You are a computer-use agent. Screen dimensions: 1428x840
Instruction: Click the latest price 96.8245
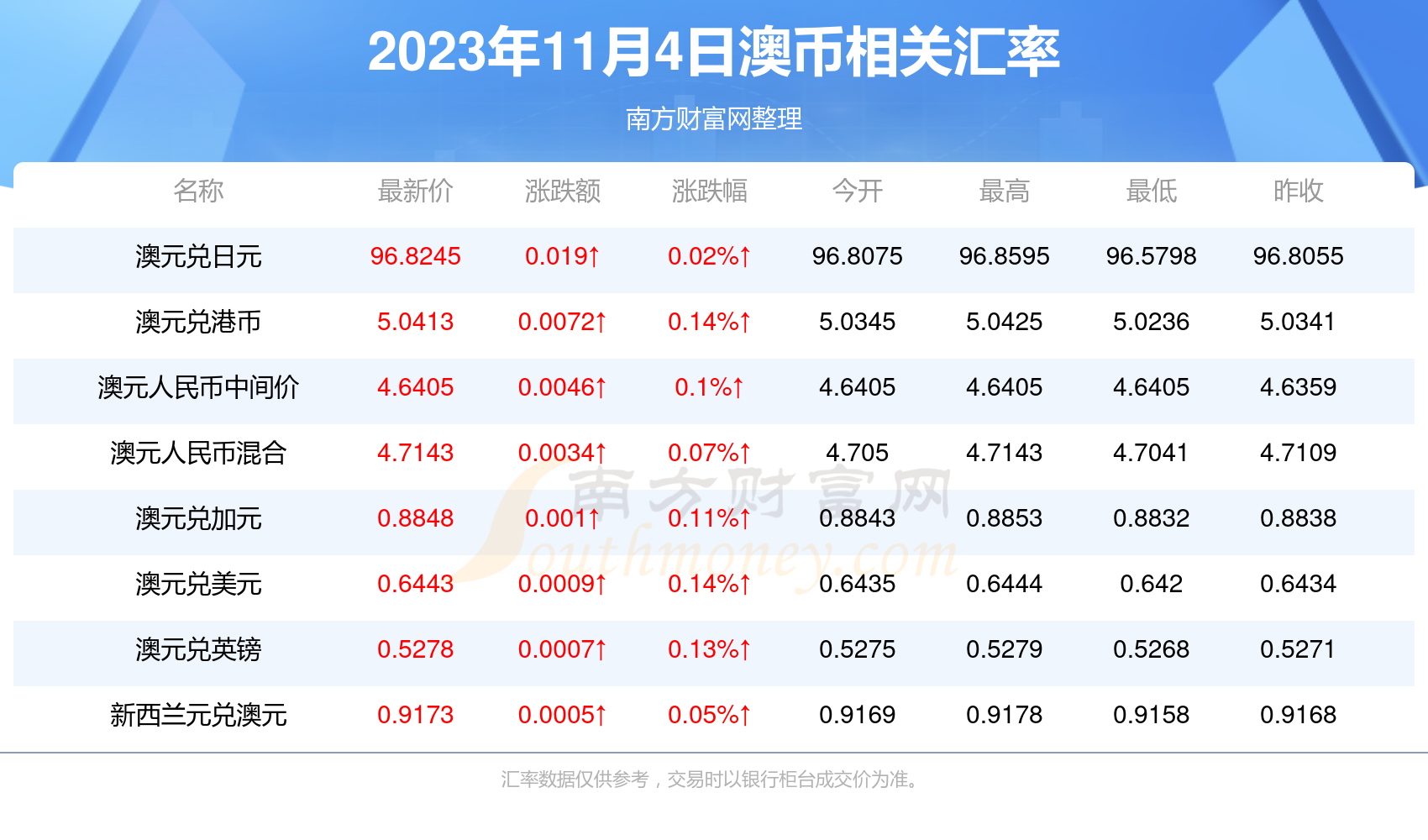click(x=415, y=256)
